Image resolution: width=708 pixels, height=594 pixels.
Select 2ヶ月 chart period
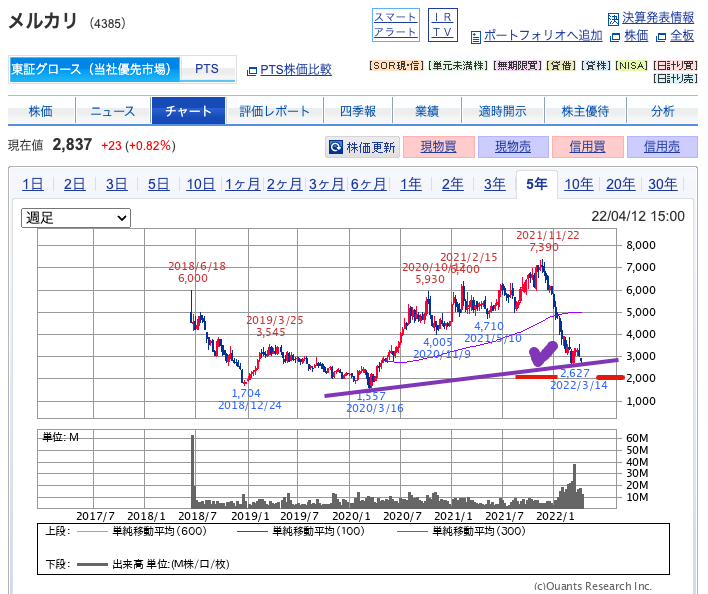(284, 184)
